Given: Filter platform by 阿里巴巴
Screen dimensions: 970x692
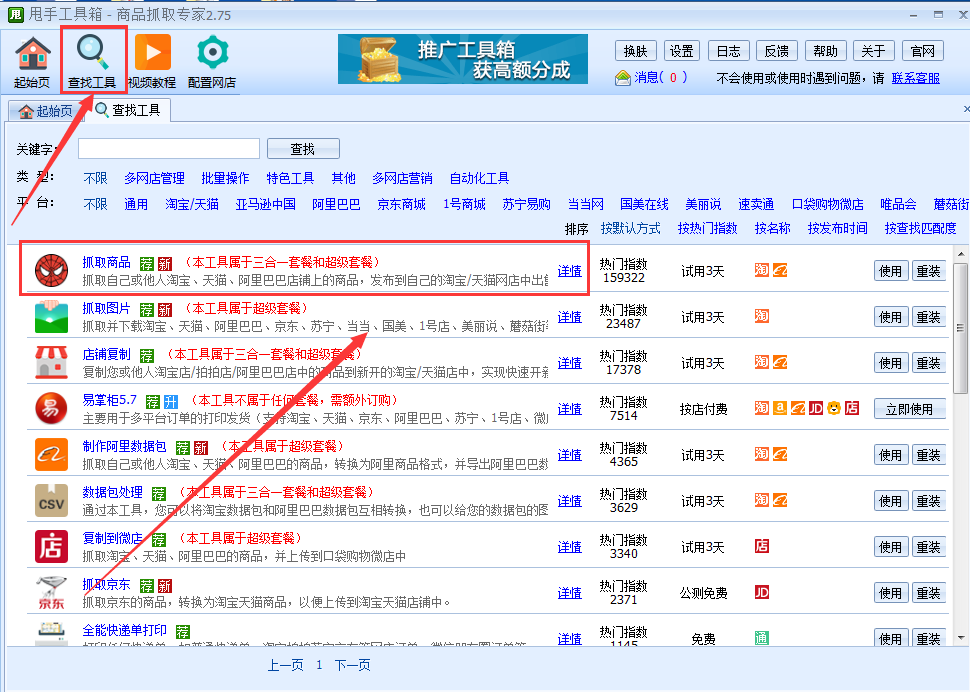Looking at the screenshot, I should 336,205.
